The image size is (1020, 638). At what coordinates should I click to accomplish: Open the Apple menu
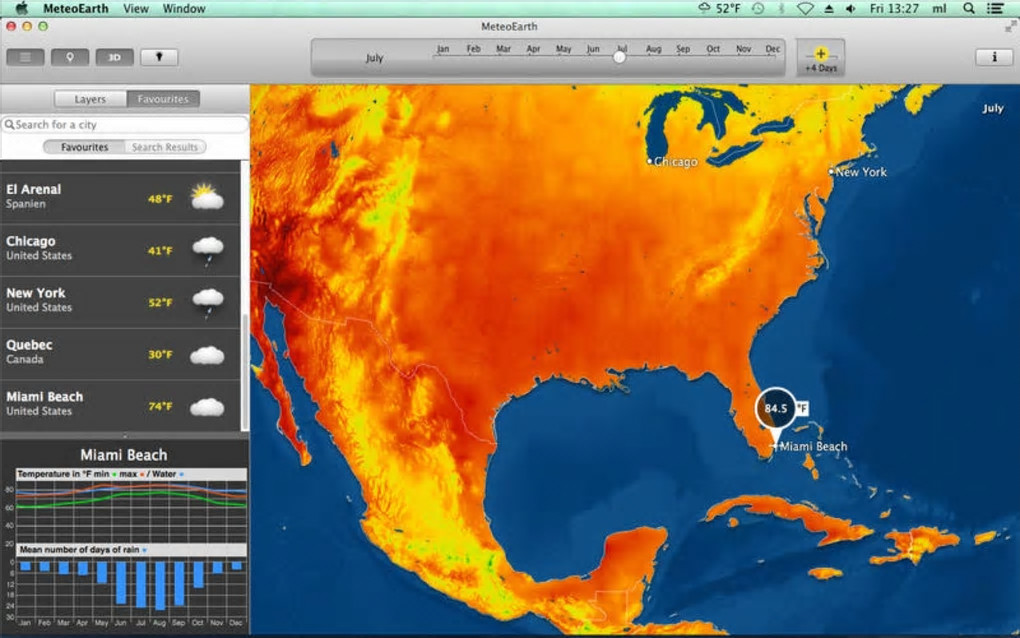(x=21, y=8)
